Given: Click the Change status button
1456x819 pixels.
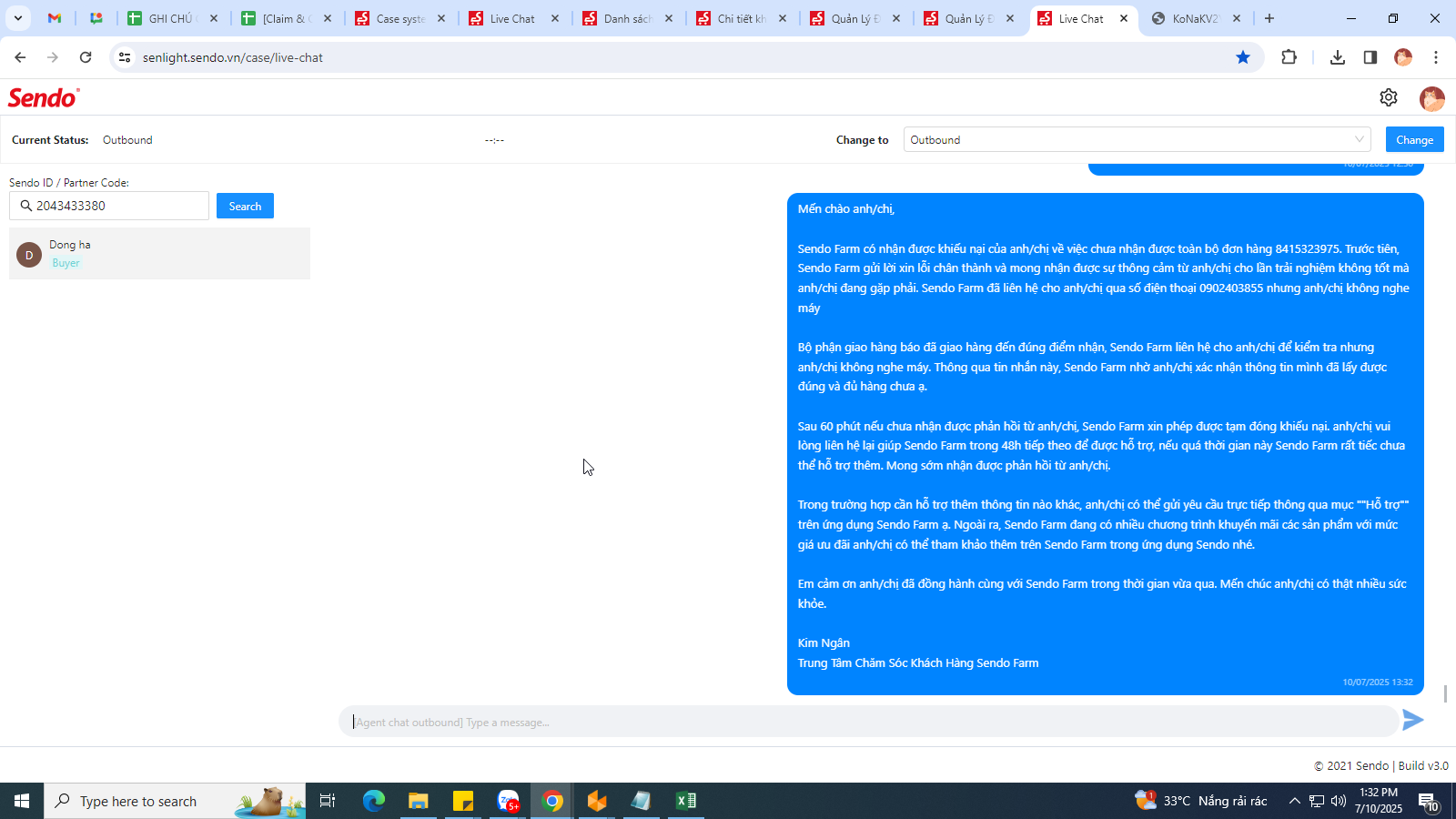Looking at the screenshot, I should coord(1414,139).
